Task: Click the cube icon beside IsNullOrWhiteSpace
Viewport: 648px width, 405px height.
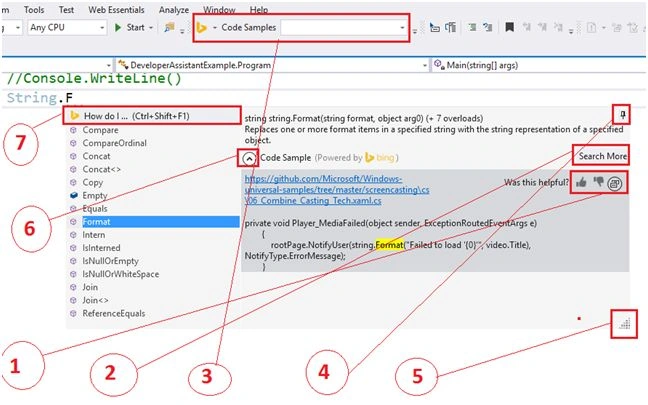Action: coord(73,274)
